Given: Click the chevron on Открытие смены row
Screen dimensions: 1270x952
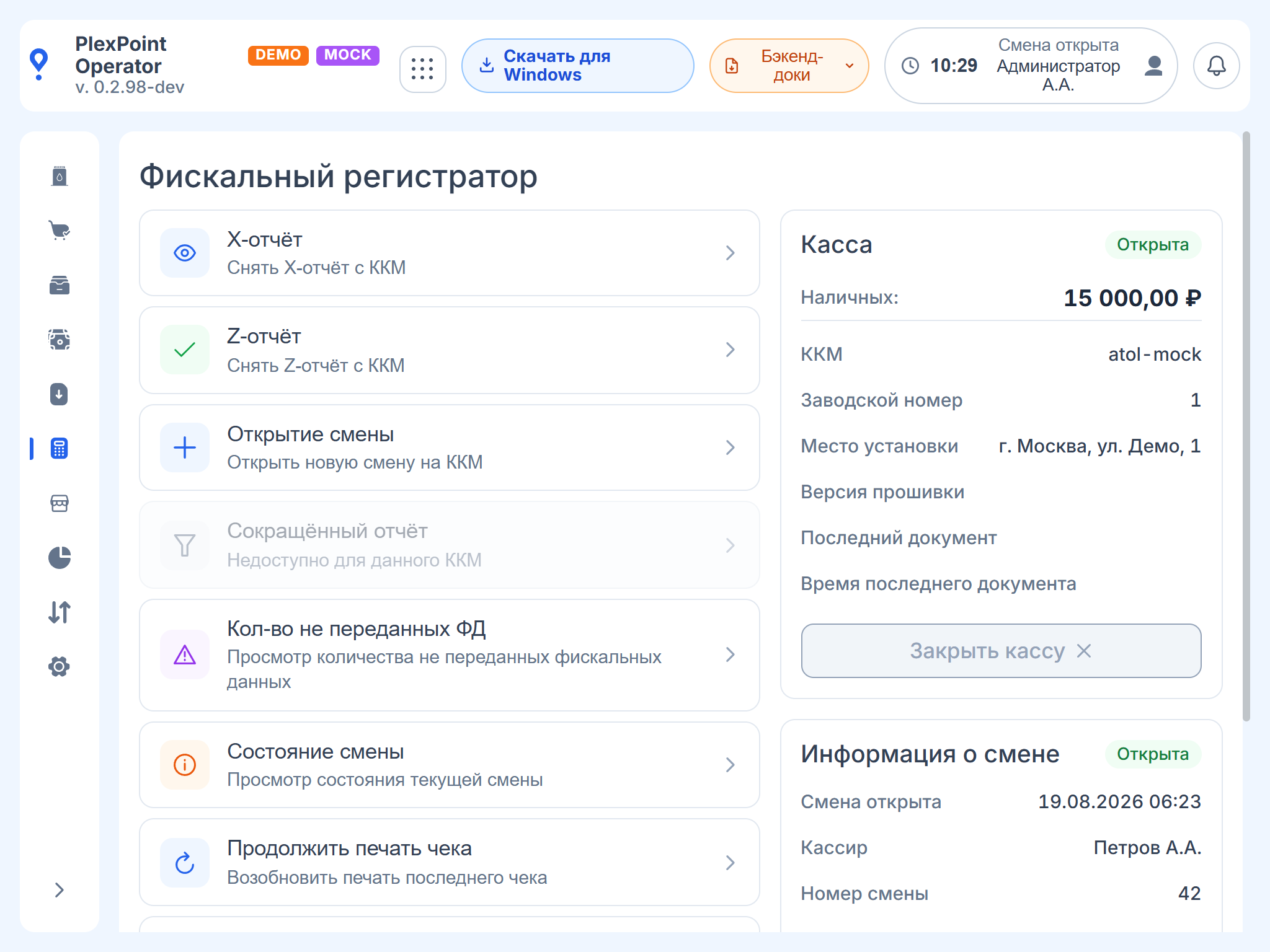Looking at the screenshot, I should click(x=730, y=447).
